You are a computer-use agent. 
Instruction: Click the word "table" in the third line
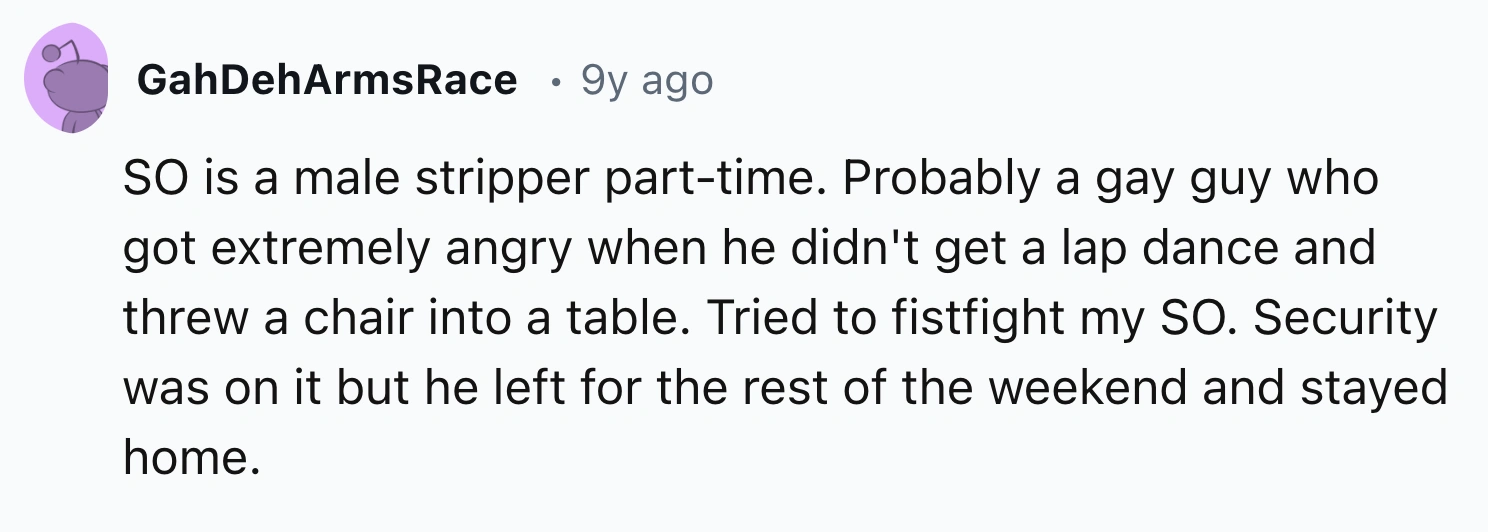tap(642, 319)
